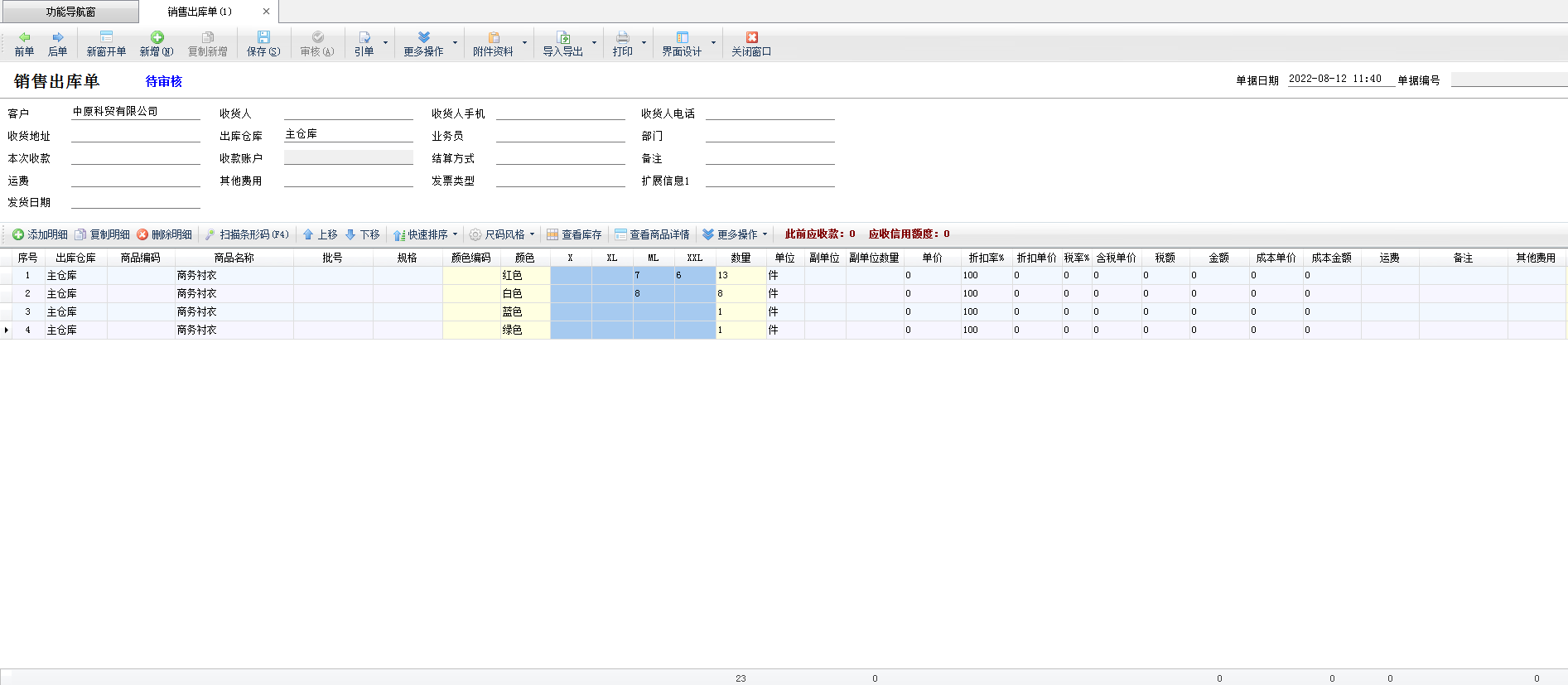Click 新窗开单 toolbar icon
The width and height of the screenshot is (1568, 685).
[106, 38]
